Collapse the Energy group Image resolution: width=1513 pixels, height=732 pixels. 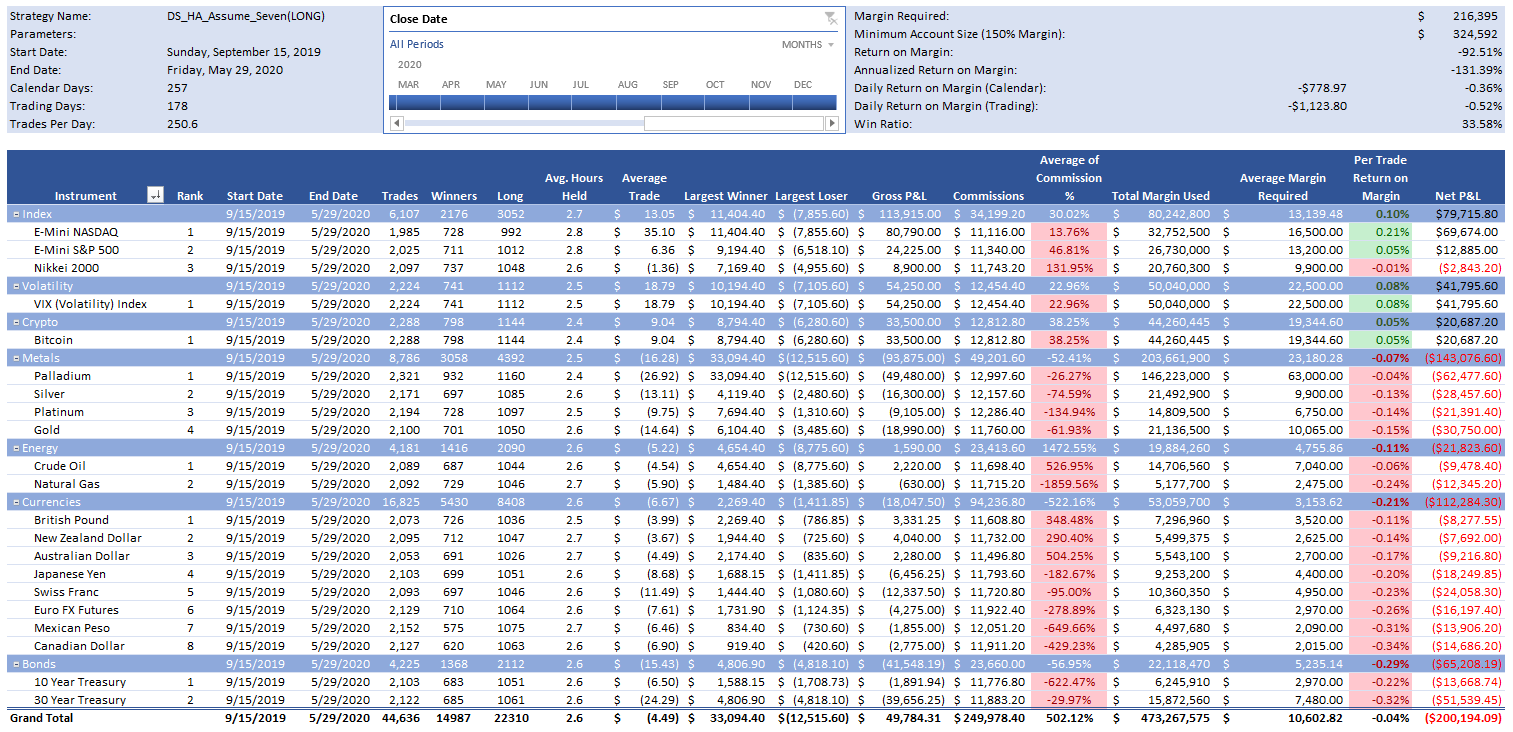[16, 448]
